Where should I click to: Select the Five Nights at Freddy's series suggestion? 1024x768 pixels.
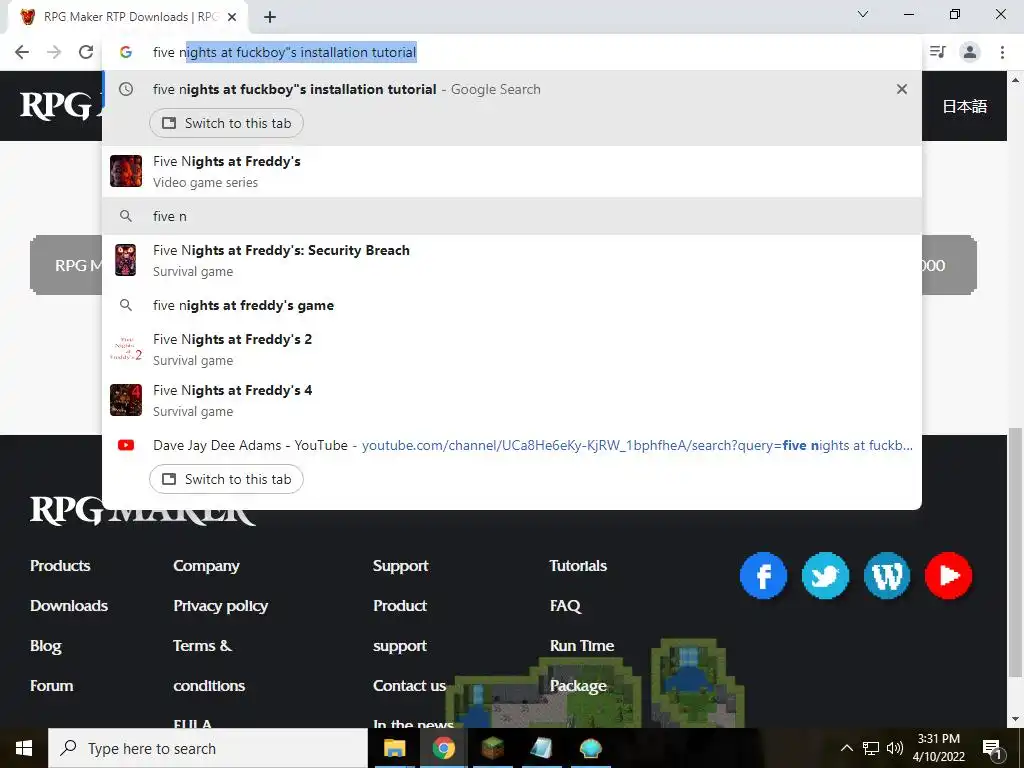click(512, 171)
